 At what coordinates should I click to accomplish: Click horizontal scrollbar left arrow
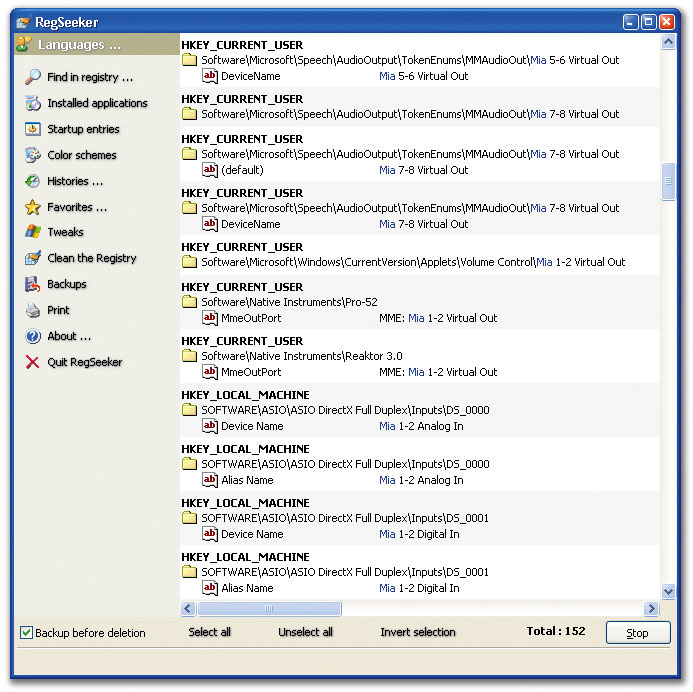point(188,608)
